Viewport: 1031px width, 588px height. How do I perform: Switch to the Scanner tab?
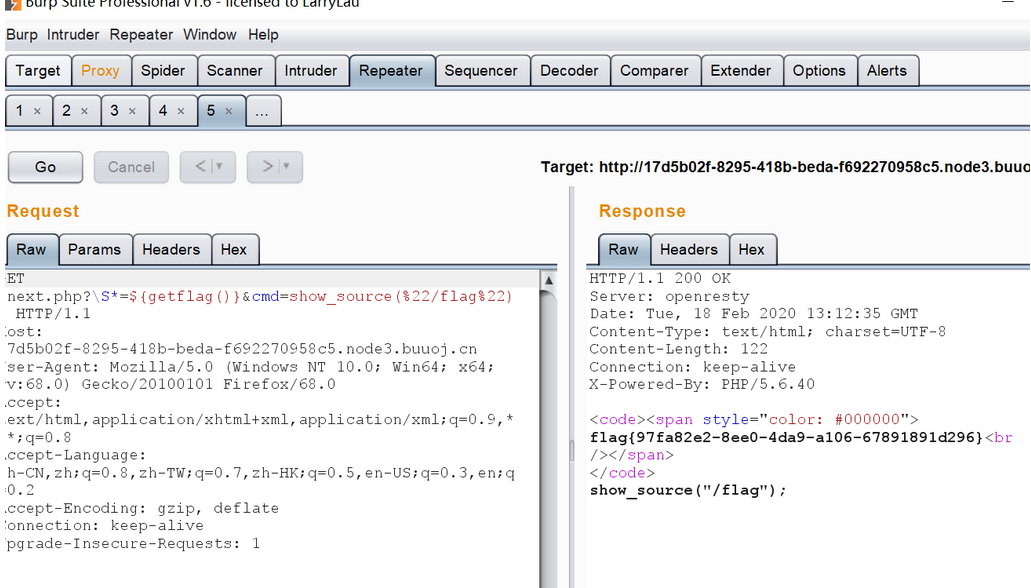pyautogui.click(x=235, y=71)
